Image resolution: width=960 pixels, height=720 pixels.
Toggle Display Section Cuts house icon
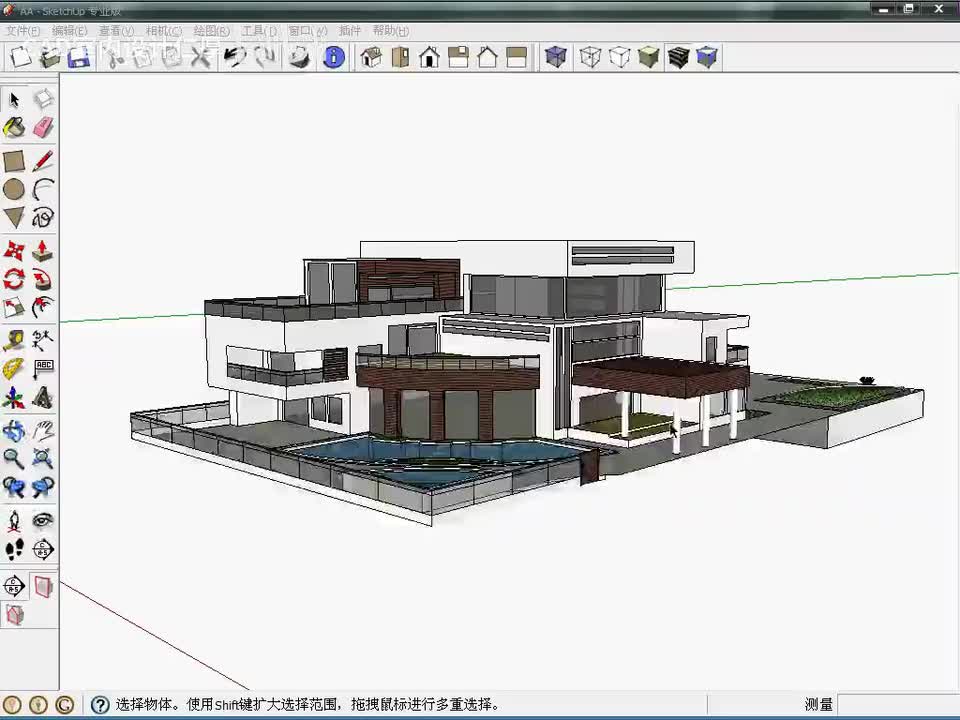tap(14, 615)
